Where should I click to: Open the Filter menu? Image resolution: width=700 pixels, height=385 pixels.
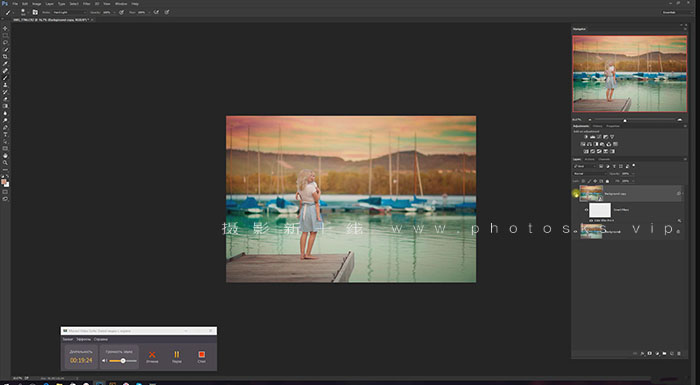click(x=87, y=4)
